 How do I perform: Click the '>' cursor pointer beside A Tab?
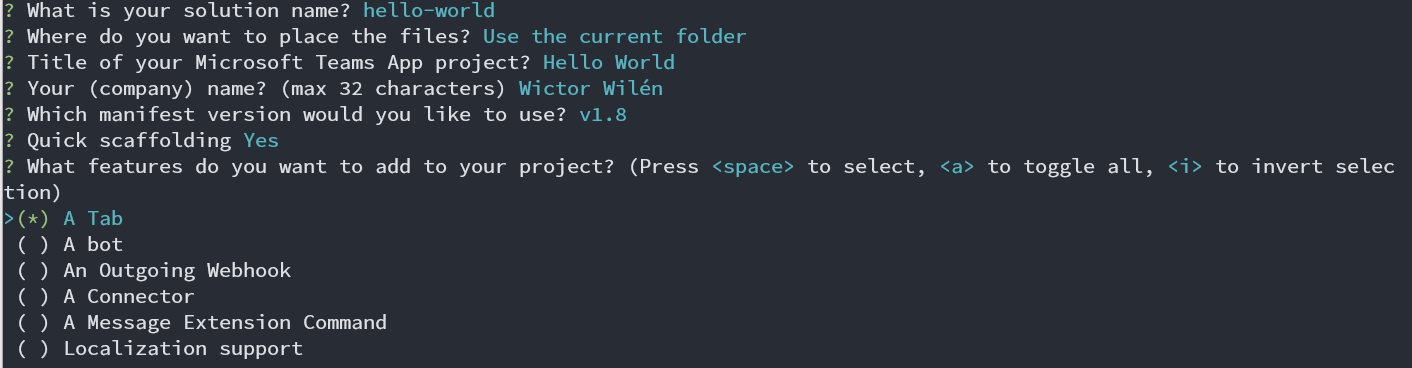(x=8, y=218)
